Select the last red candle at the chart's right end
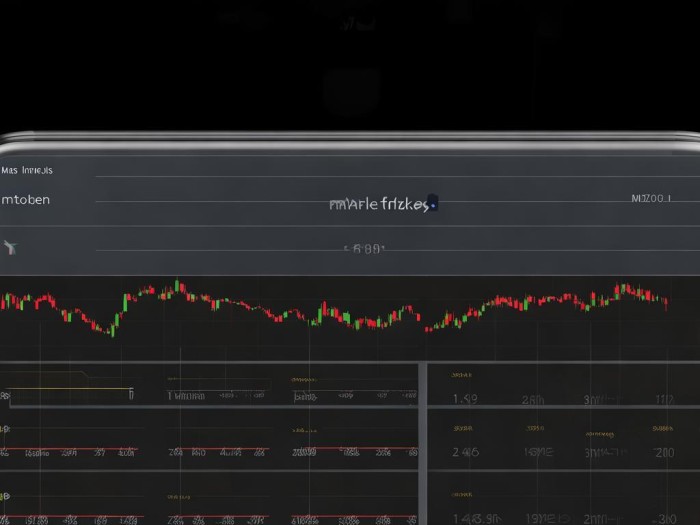Viewport: 700px width, 525px height. 665,302
